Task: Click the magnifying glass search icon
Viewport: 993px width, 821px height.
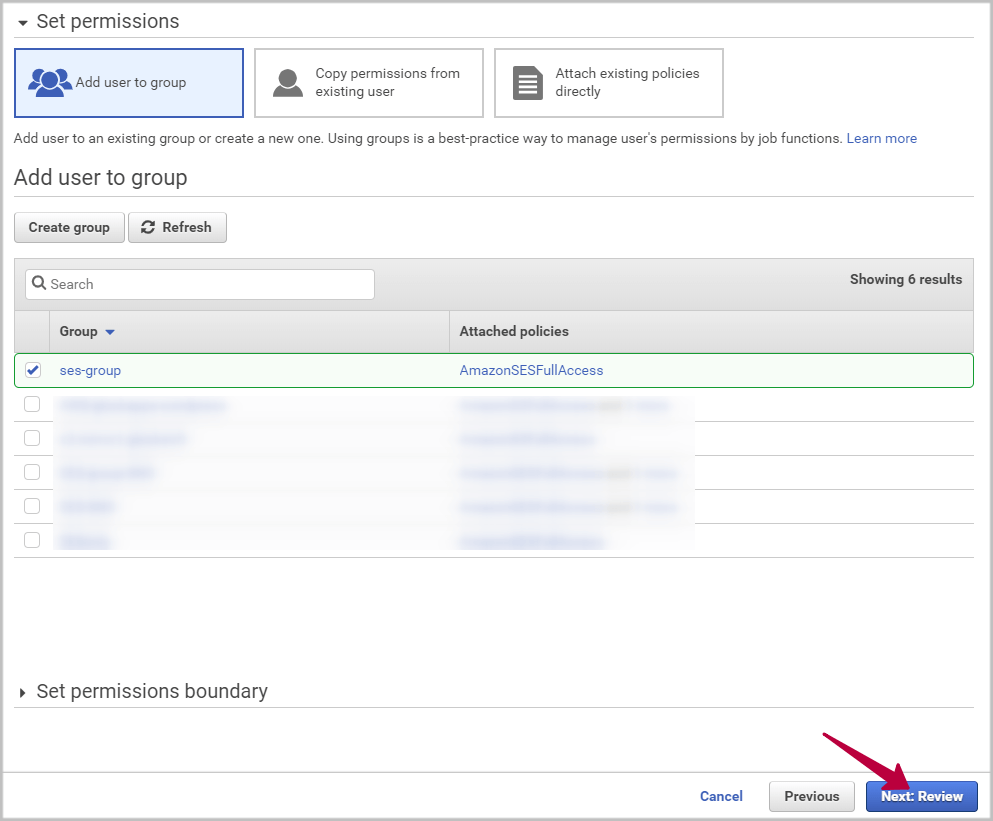Action: tap(39, 283)
